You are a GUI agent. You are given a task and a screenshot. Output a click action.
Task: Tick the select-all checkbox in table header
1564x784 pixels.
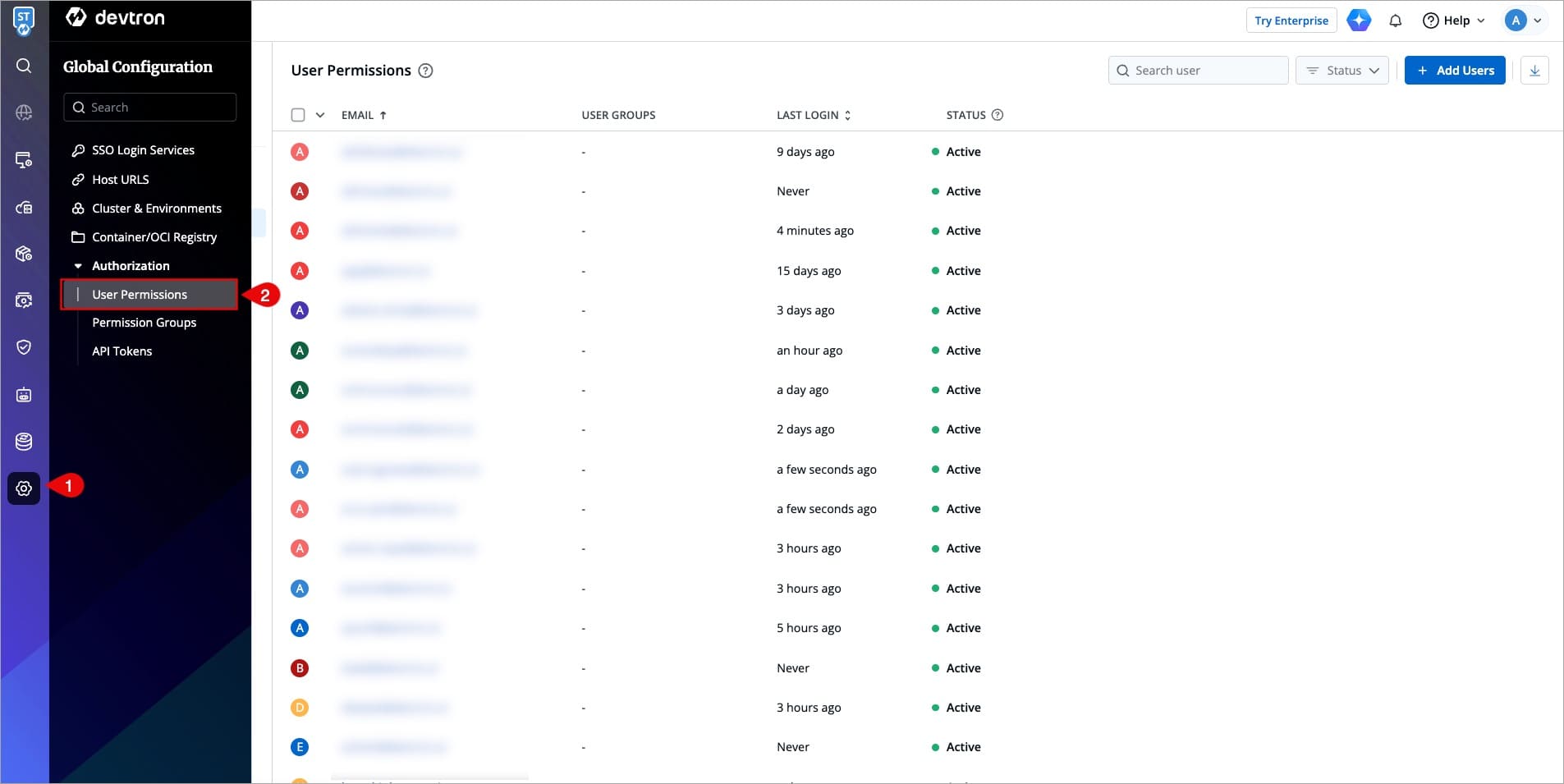[x=298, y=115]
